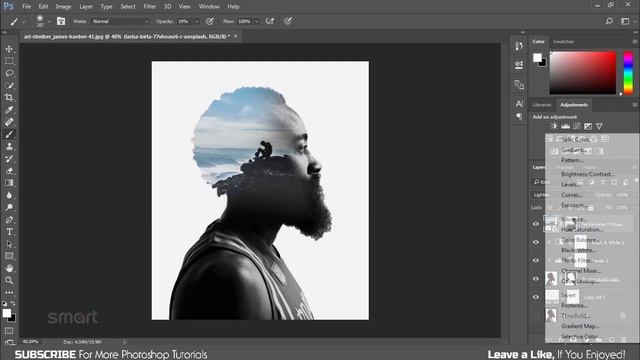The height and width of the screenshot is (360, 640).
Task: Select the Pen tool
Action: (x=9, y=220)
